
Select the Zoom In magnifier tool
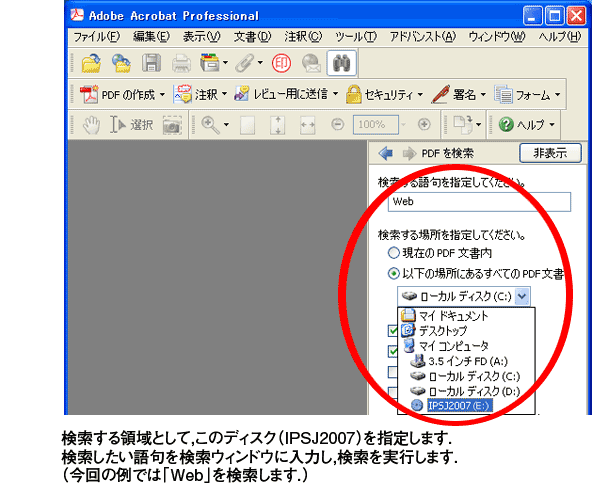tap(210, 125)
